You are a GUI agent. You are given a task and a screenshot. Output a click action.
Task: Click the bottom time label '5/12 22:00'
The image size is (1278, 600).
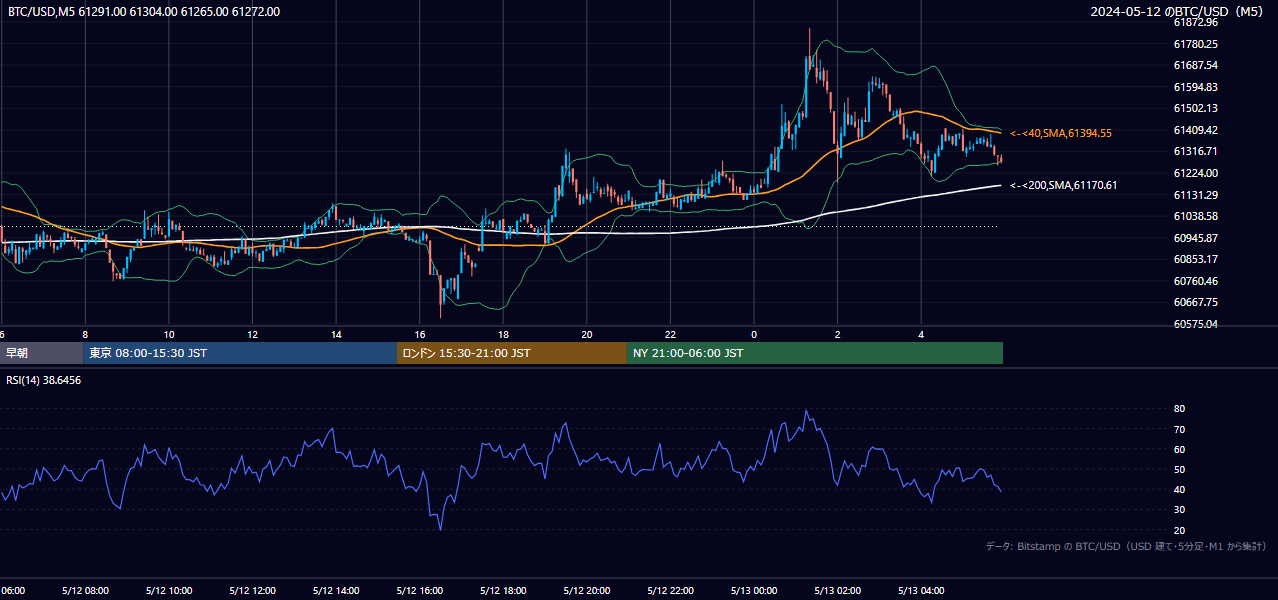coord(670,591)
